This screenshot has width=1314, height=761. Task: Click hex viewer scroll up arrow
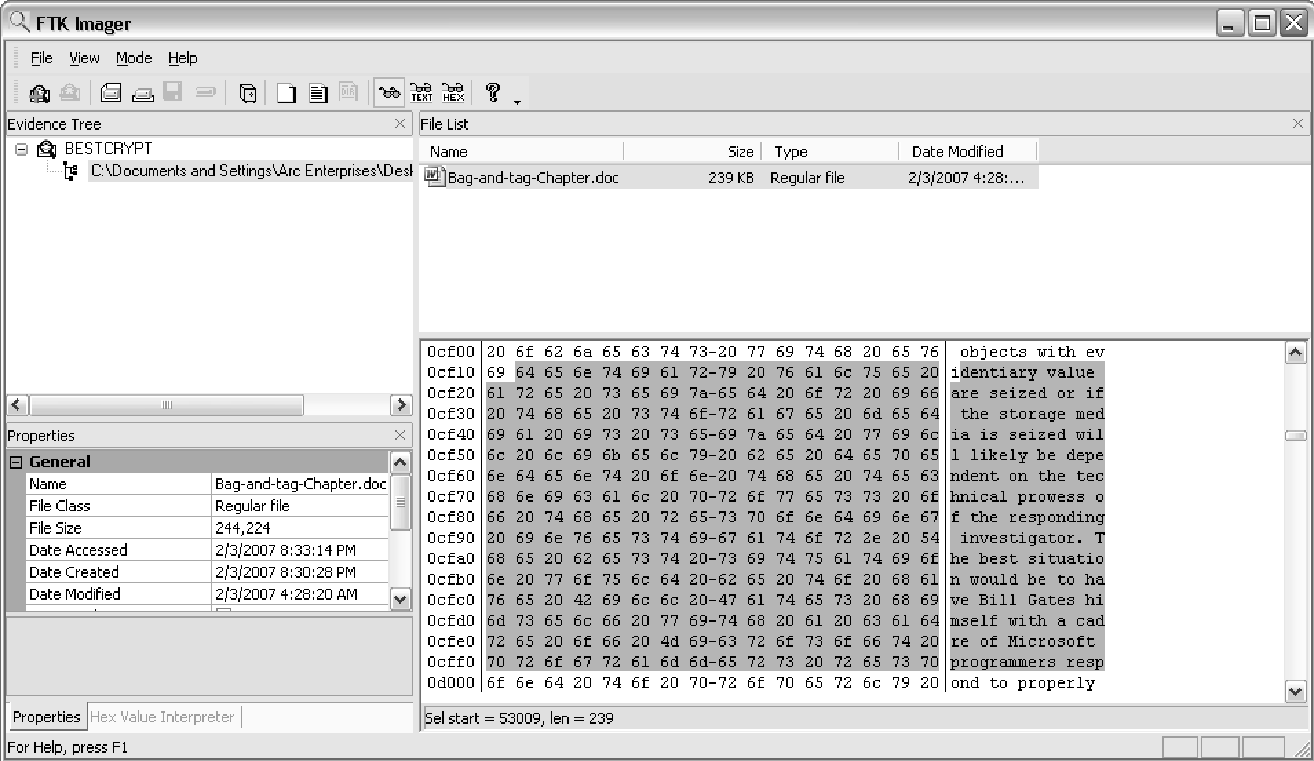pyautogui.click(x=1295, y=352)
